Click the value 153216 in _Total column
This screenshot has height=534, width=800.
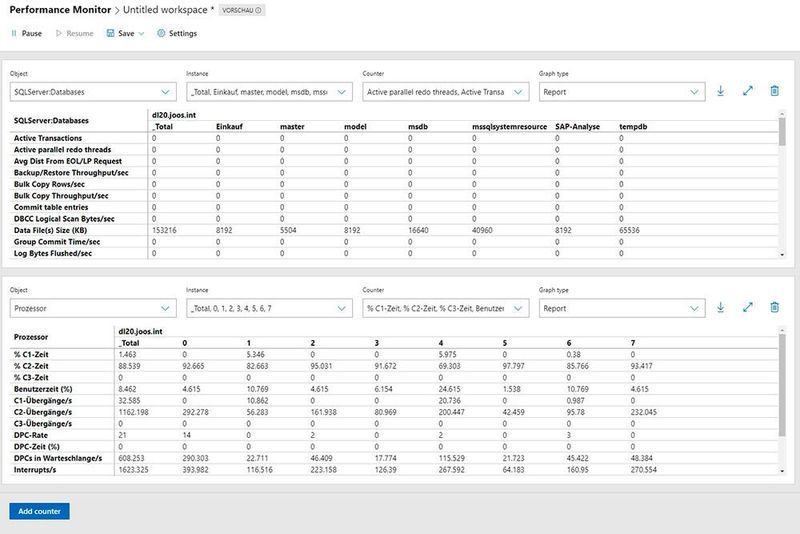pyautogui.click(x=164, y=230)
